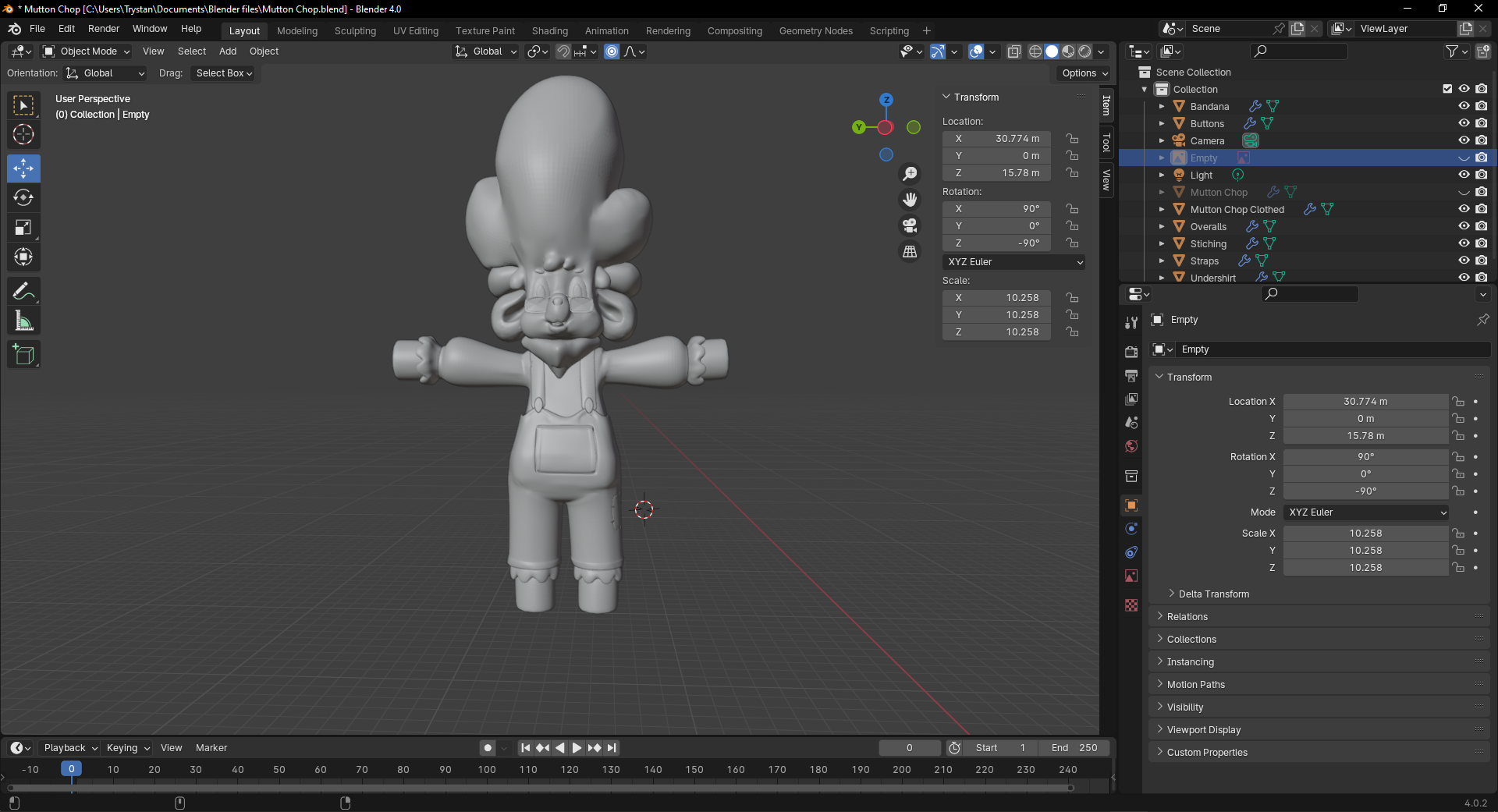Expand the Delta Transform panel
This screenshot has height=812, width=1498.
point(1213,594)
